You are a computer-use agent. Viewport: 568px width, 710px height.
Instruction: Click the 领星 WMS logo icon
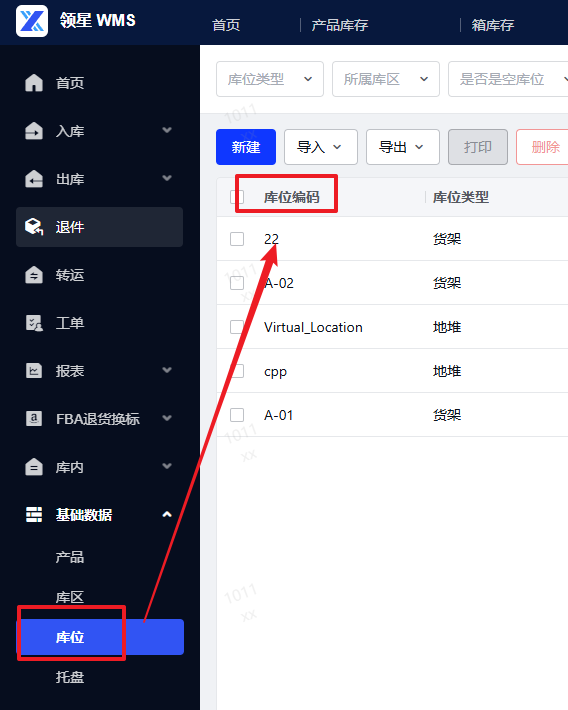coord(32,21)
